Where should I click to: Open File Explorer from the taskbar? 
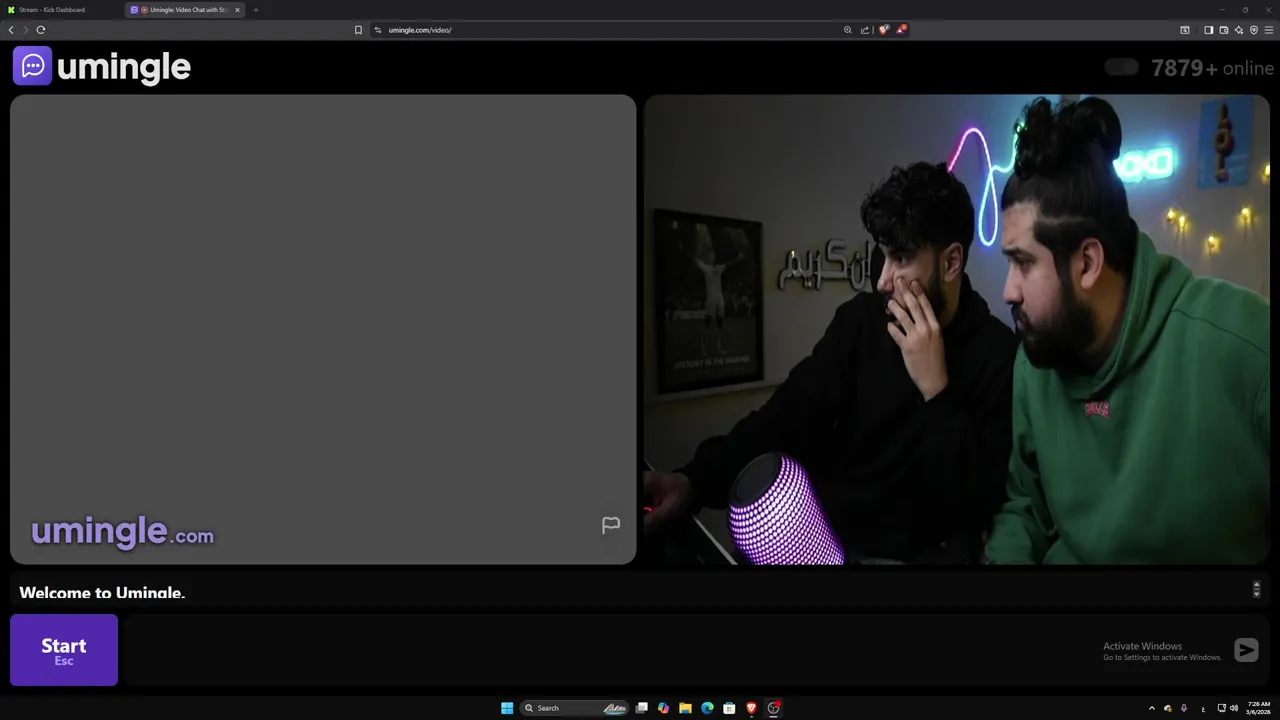tap(685, 708)
